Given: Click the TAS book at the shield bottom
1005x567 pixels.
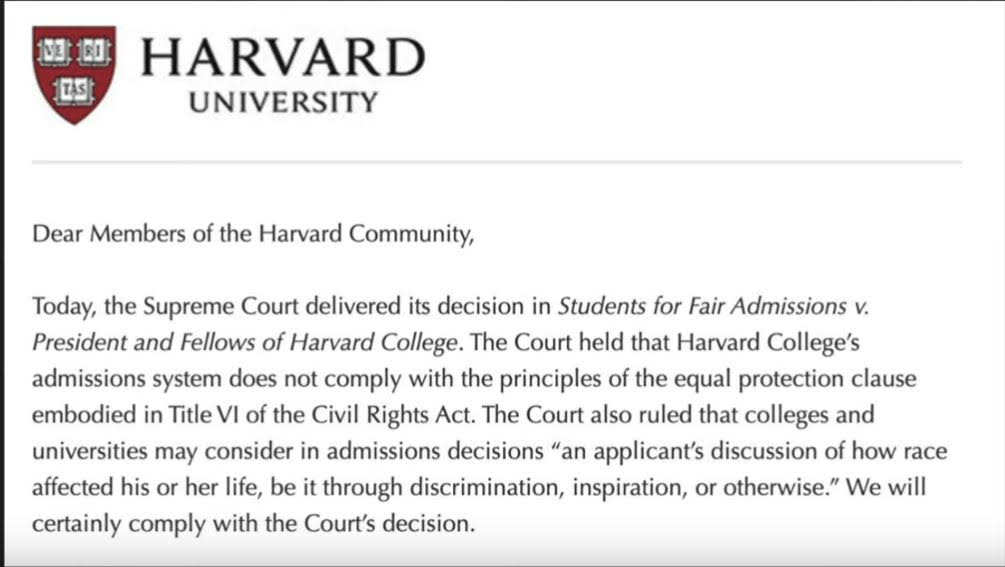Looking at the screenshot, I should pyautogui.click(x=74, y=90).
